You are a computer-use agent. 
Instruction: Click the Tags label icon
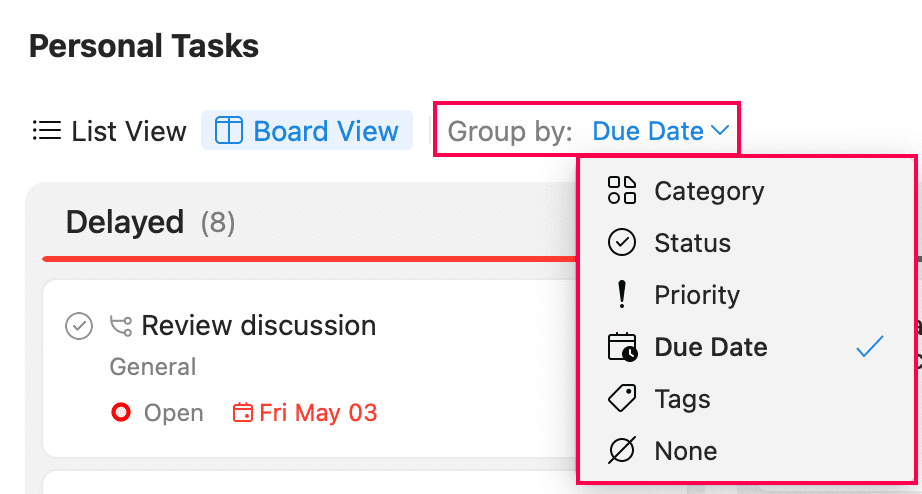tap(622, 399)
